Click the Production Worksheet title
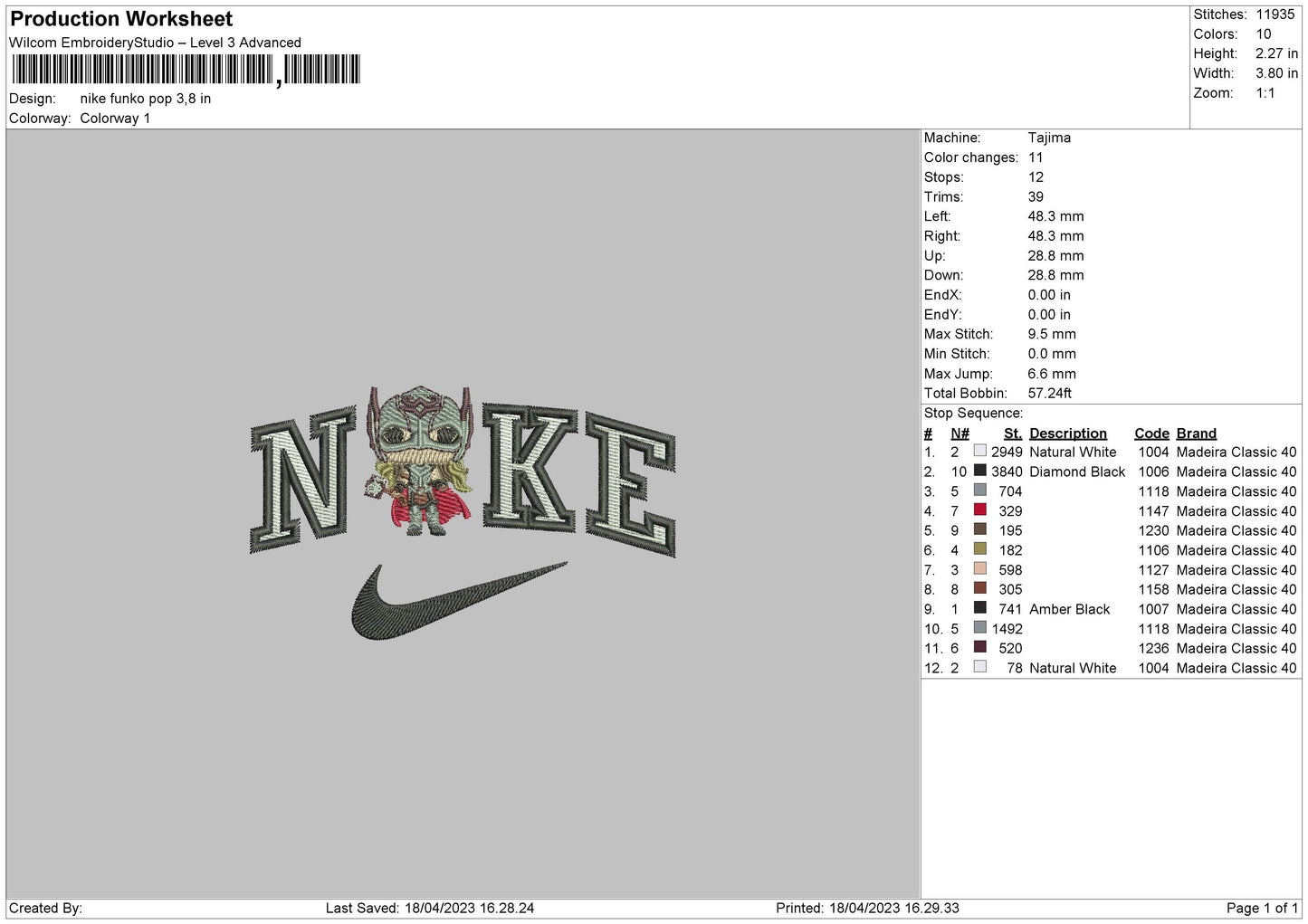Image resolution: width=1308 pixels, height=924 pixels. point(121,19)
